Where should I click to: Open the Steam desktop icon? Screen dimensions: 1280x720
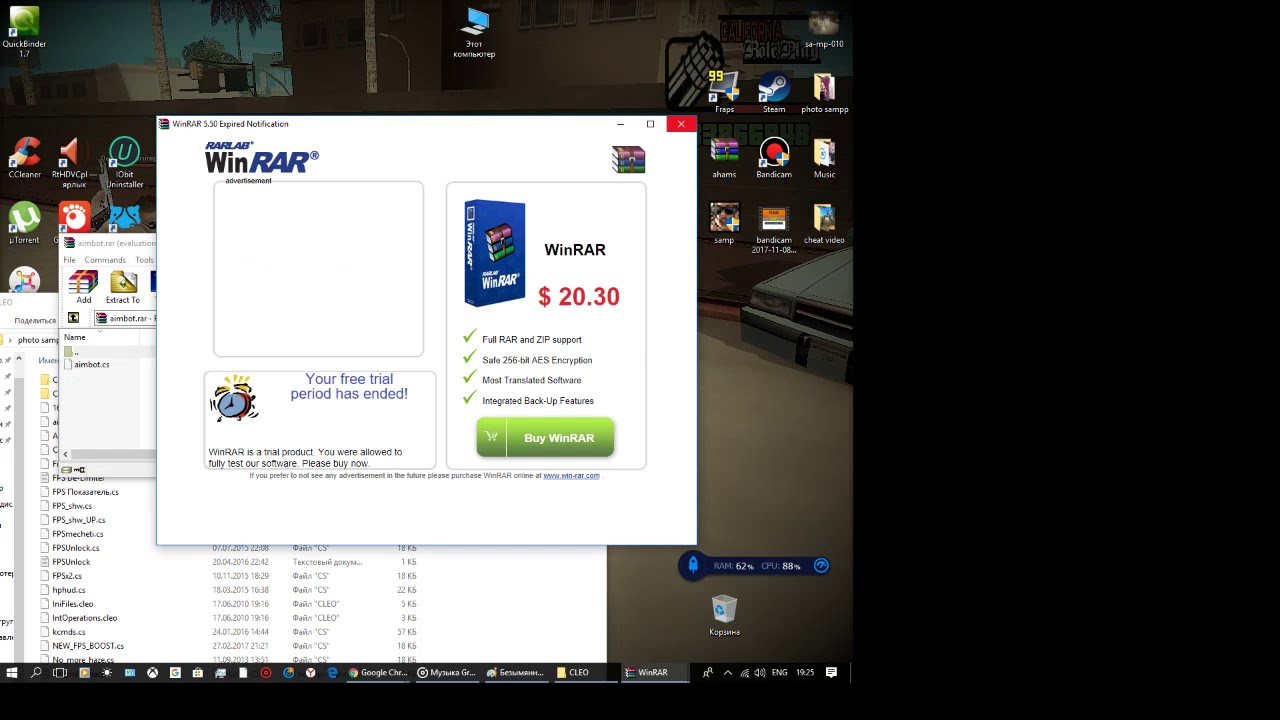tap(774, 93)
